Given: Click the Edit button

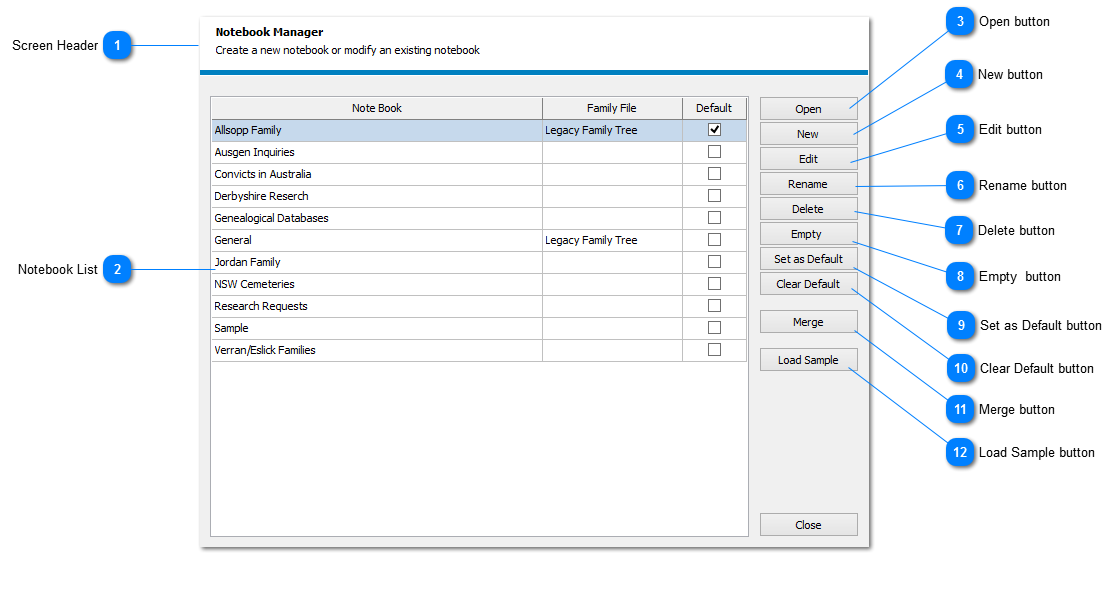Looking at the screenshot, I should point(808,158).
